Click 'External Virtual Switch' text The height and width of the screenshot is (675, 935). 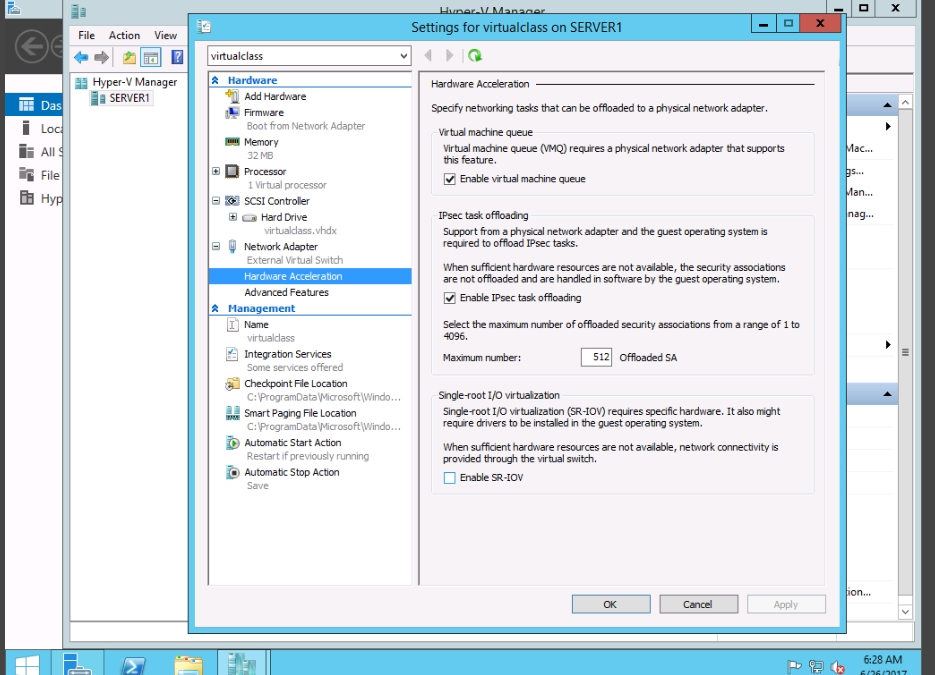(x=295, y=260)
